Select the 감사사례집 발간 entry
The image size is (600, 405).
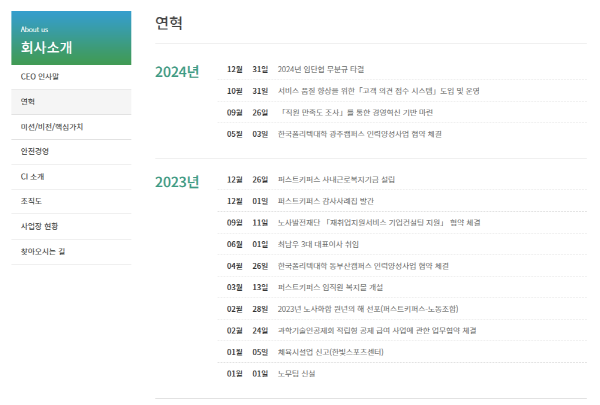pyautogui.click(x=326, y=201)
